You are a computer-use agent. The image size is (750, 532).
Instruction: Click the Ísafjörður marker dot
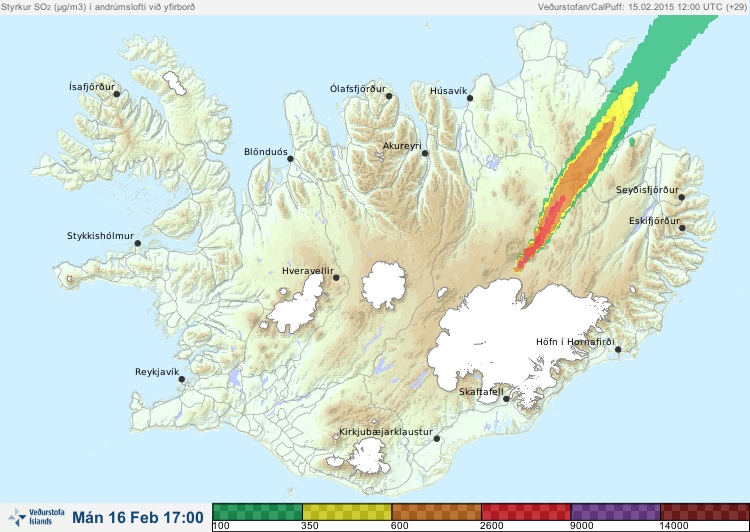click(116, 94)
